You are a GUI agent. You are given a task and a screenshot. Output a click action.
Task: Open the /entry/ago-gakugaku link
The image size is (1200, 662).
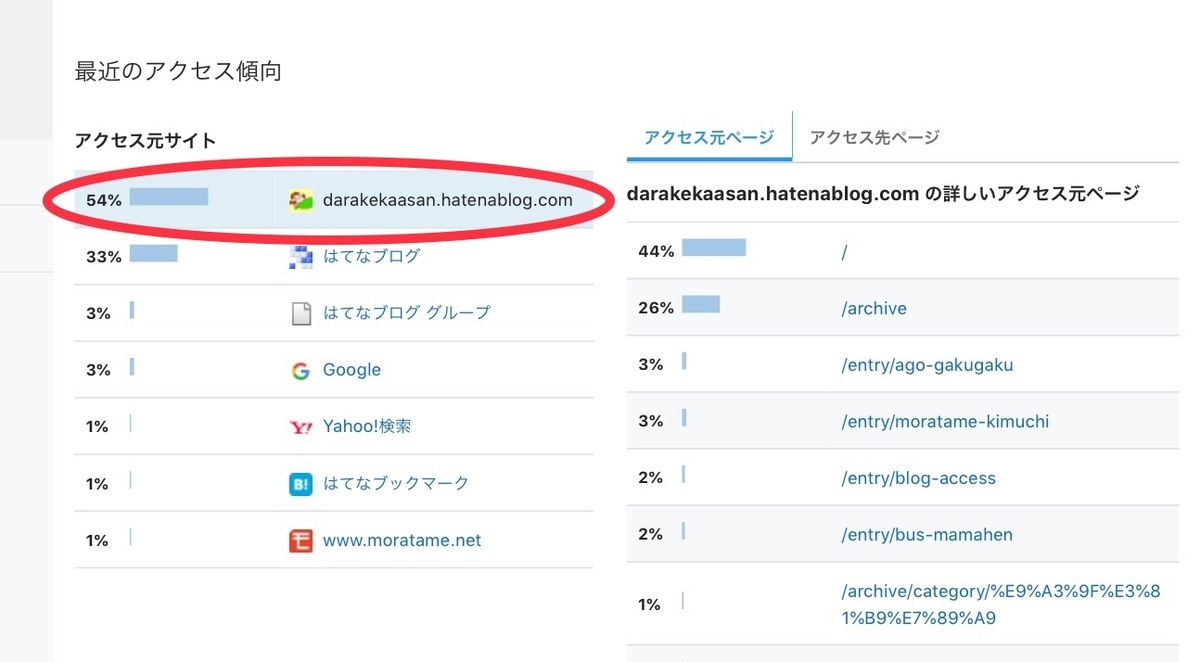click(x=927, y=365)
